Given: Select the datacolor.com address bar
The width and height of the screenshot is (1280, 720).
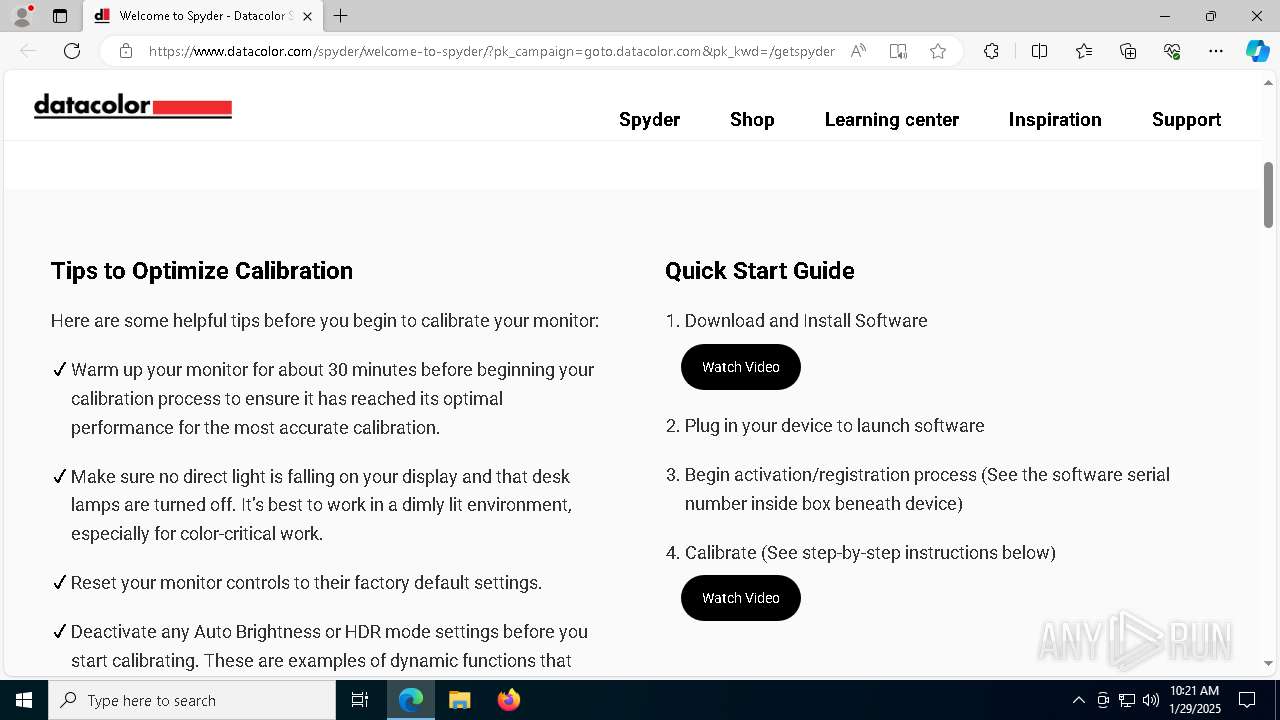Looking at the screenshot, I should pyautogui.click(x=491, y=51).
